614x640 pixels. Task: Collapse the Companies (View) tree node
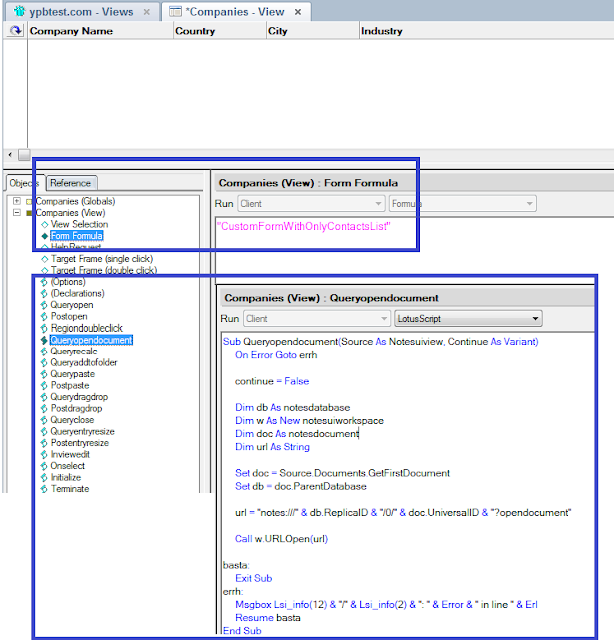point(17,212)
